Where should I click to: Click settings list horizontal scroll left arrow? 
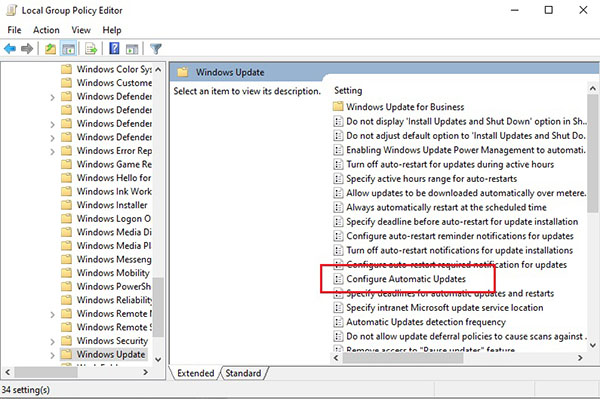click(x=336, y=358)
